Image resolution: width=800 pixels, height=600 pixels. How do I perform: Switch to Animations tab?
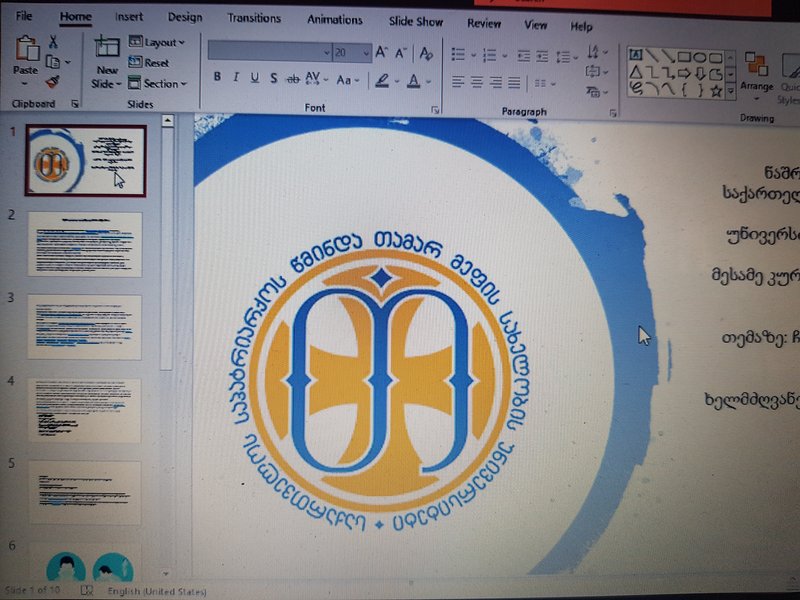click(335, 20)
